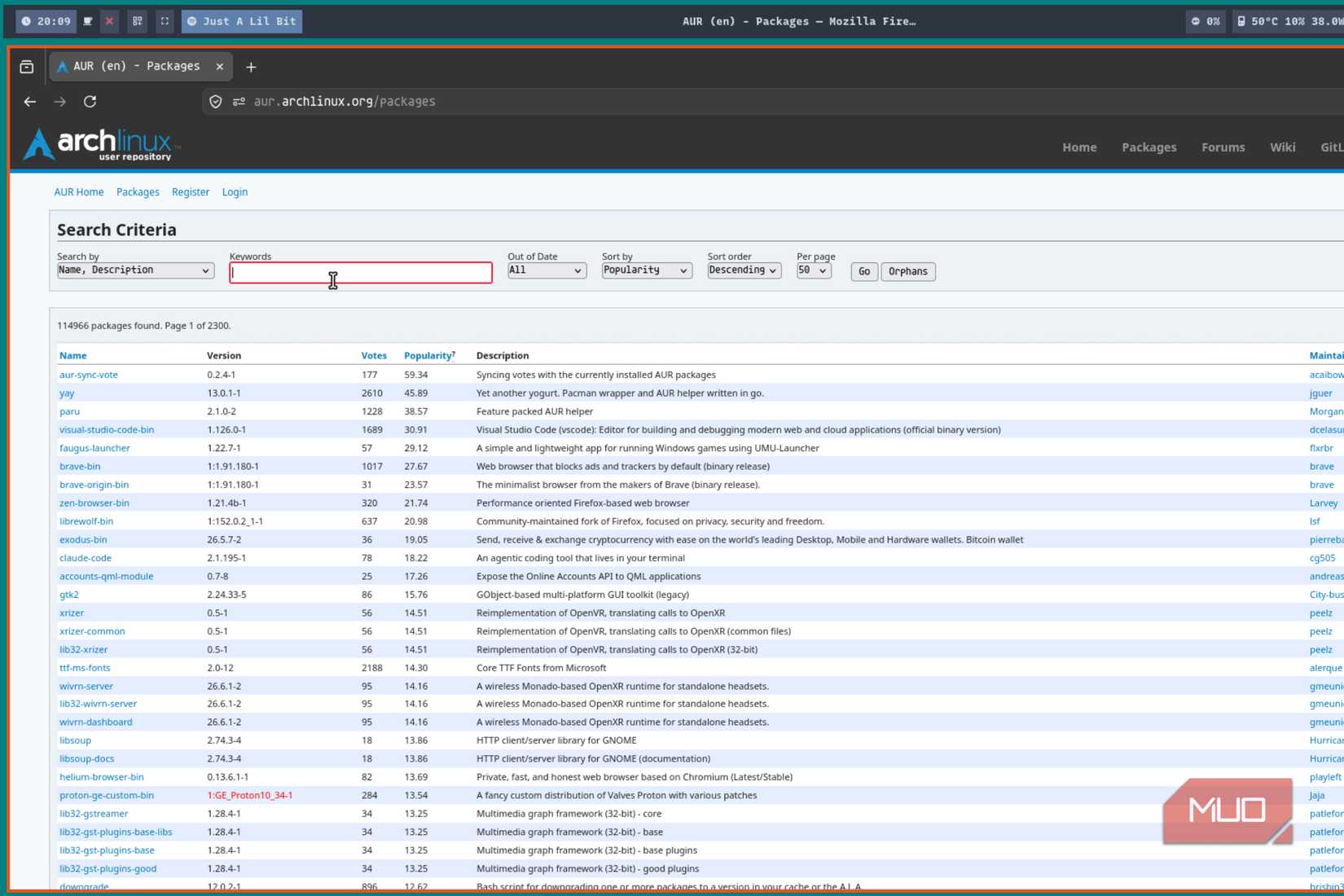This screenshot has width=1344, height=896.
Task: Open the Search by dropdown
Action: tap(135, 270)
